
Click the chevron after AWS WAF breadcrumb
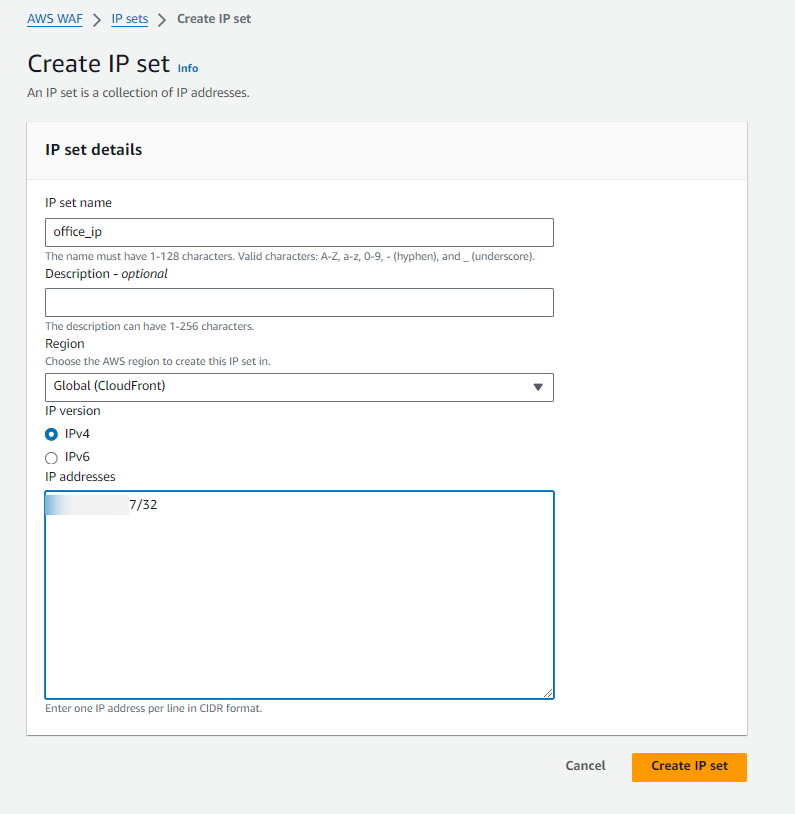point(97,19)
